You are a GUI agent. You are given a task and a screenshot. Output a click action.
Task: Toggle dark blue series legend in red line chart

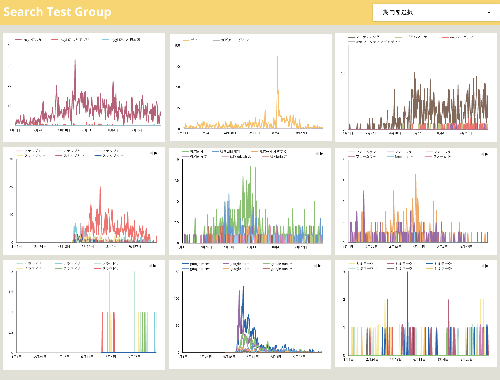click(x=109, y=155)
